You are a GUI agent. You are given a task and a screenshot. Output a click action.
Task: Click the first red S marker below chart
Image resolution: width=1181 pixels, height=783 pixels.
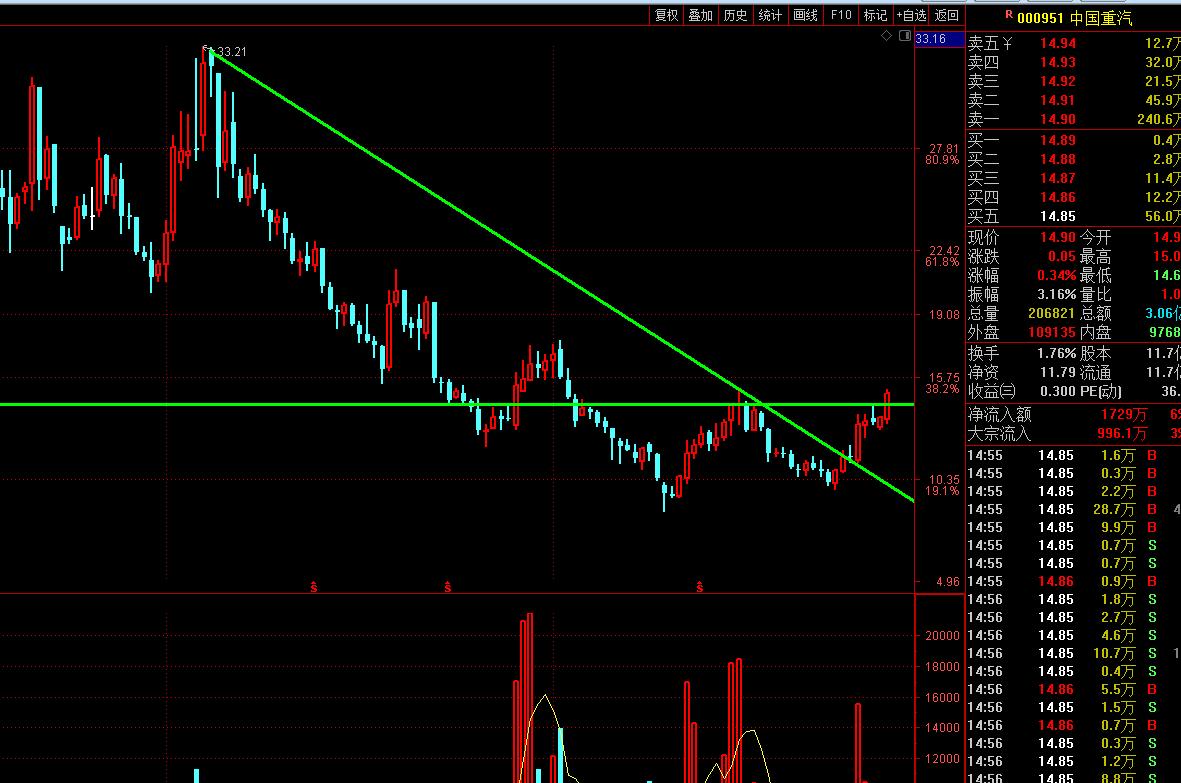point(313,587)
